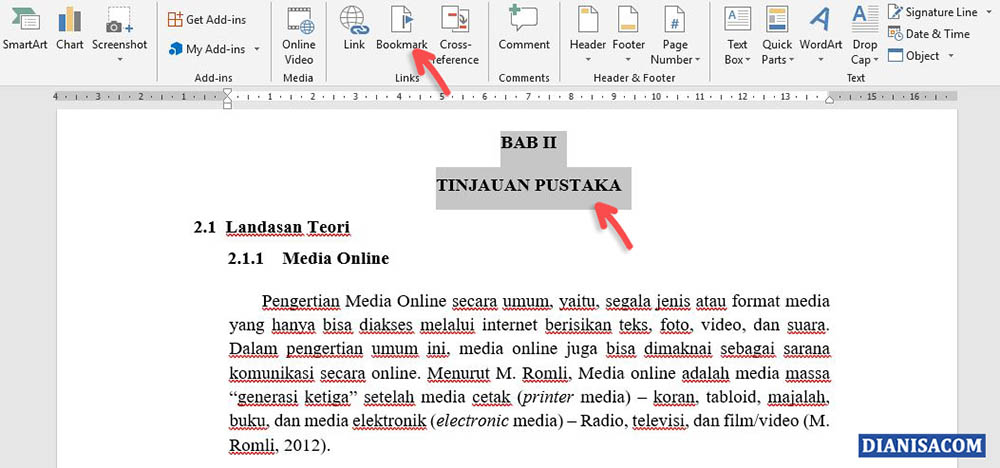Open Quick Parts gallery
Image resolution: width=1000 pixels, height=468 pixels.
(777, 36)
